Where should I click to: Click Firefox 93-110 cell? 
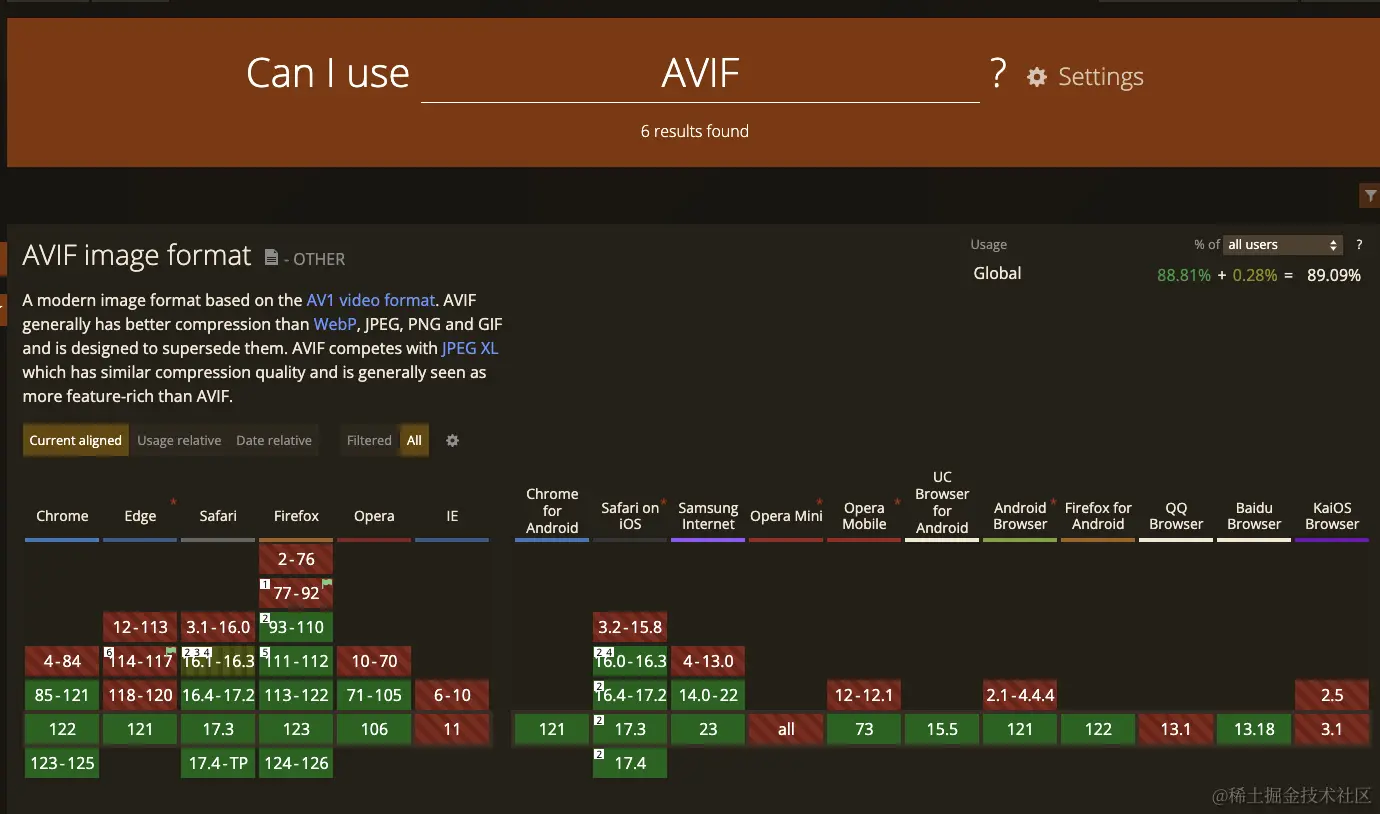tap(296, 627)
